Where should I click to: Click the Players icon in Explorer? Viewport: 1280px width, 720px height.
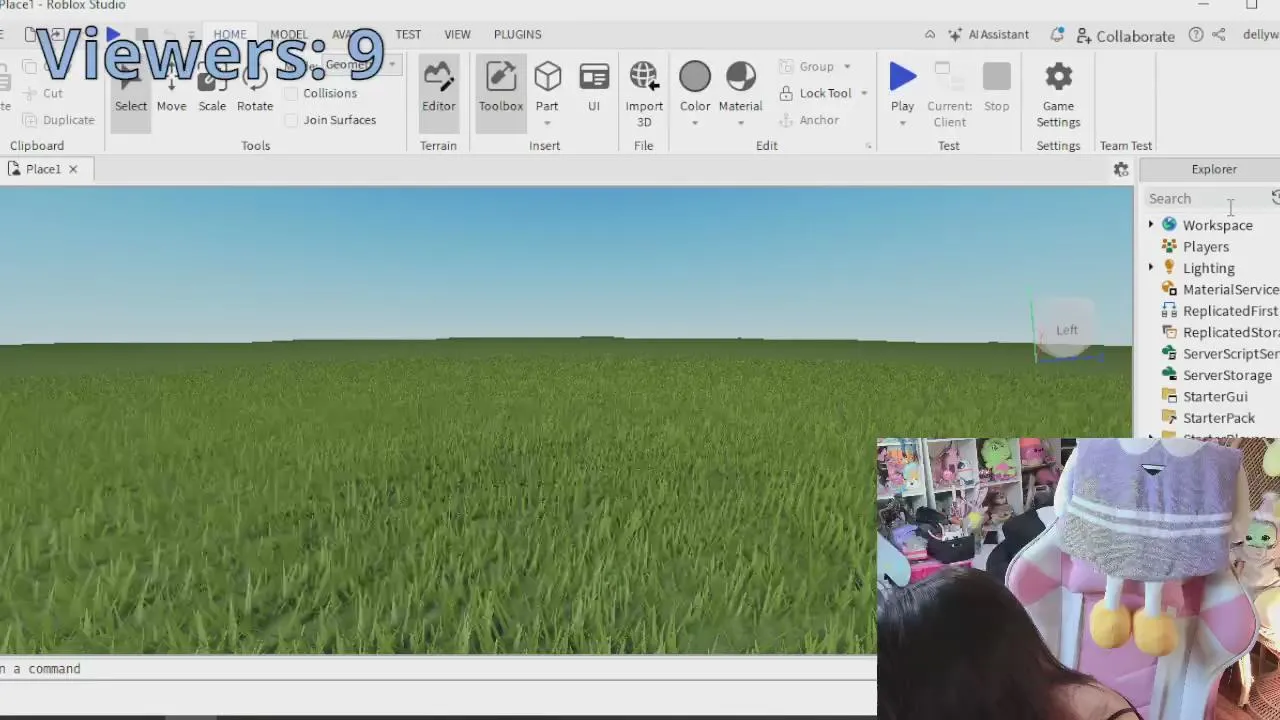1169,246
